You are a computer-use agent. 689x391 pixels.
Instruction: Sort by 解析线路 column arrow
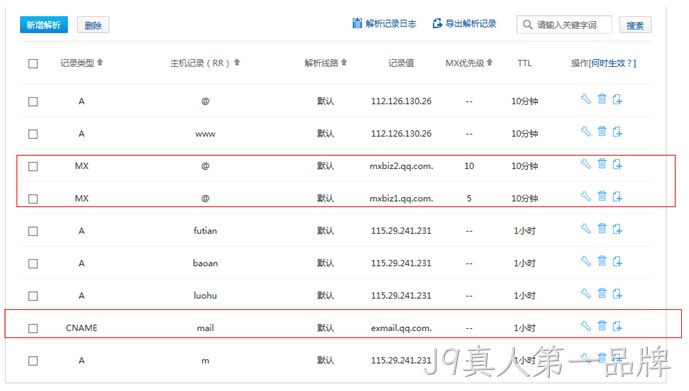tap(344, 62)
